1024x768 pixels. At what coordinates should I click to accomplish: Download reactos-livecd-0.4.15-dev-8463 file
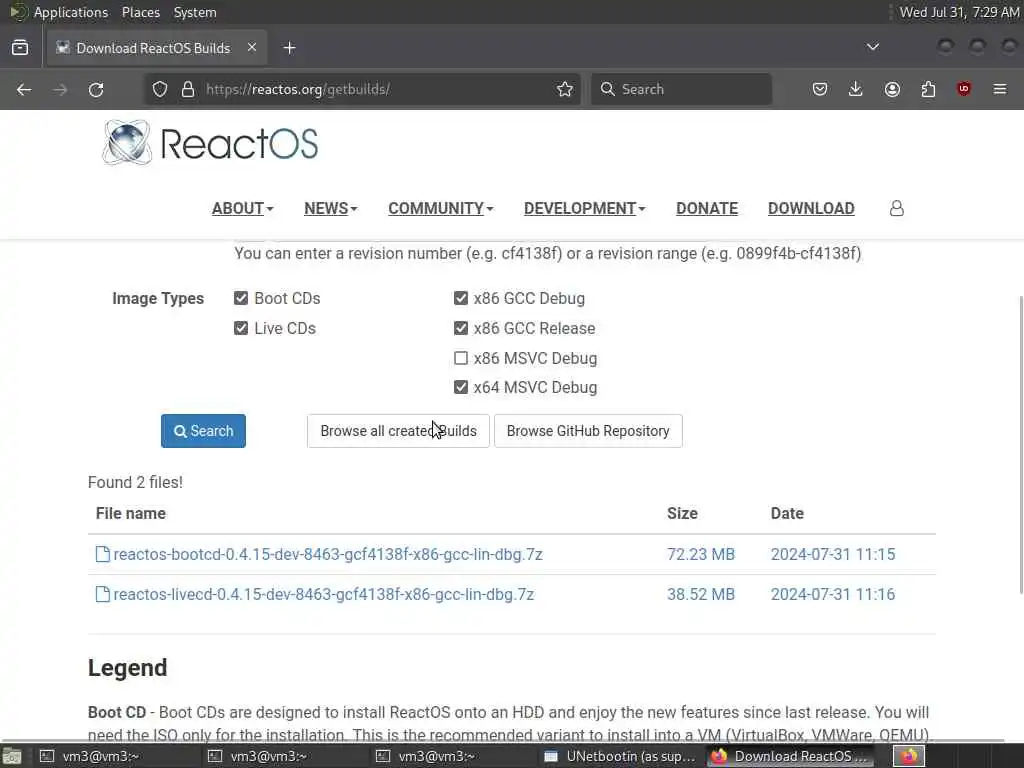point(324,594)
